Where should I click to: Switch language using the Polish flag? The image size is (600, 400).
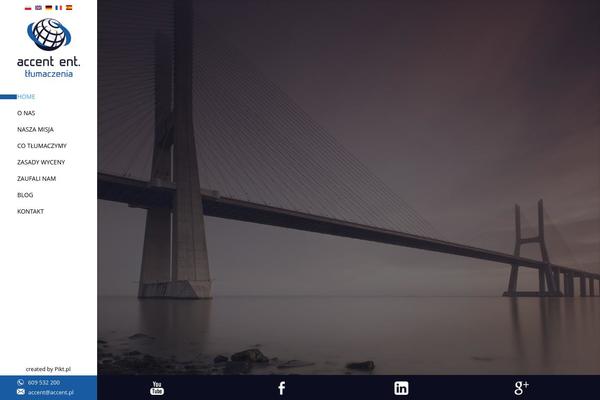(27, 7)
